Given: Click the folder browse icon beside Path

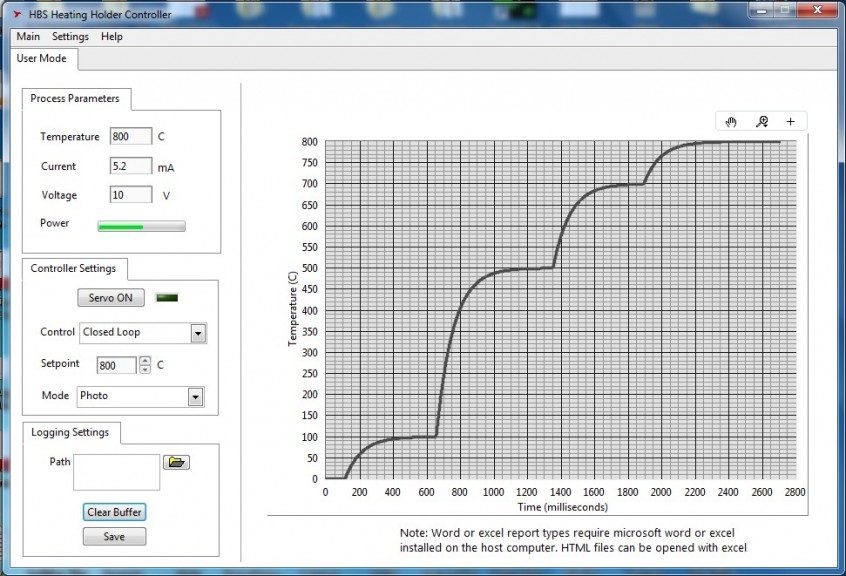Looking at the screenshot, I should tap(176, 462).
